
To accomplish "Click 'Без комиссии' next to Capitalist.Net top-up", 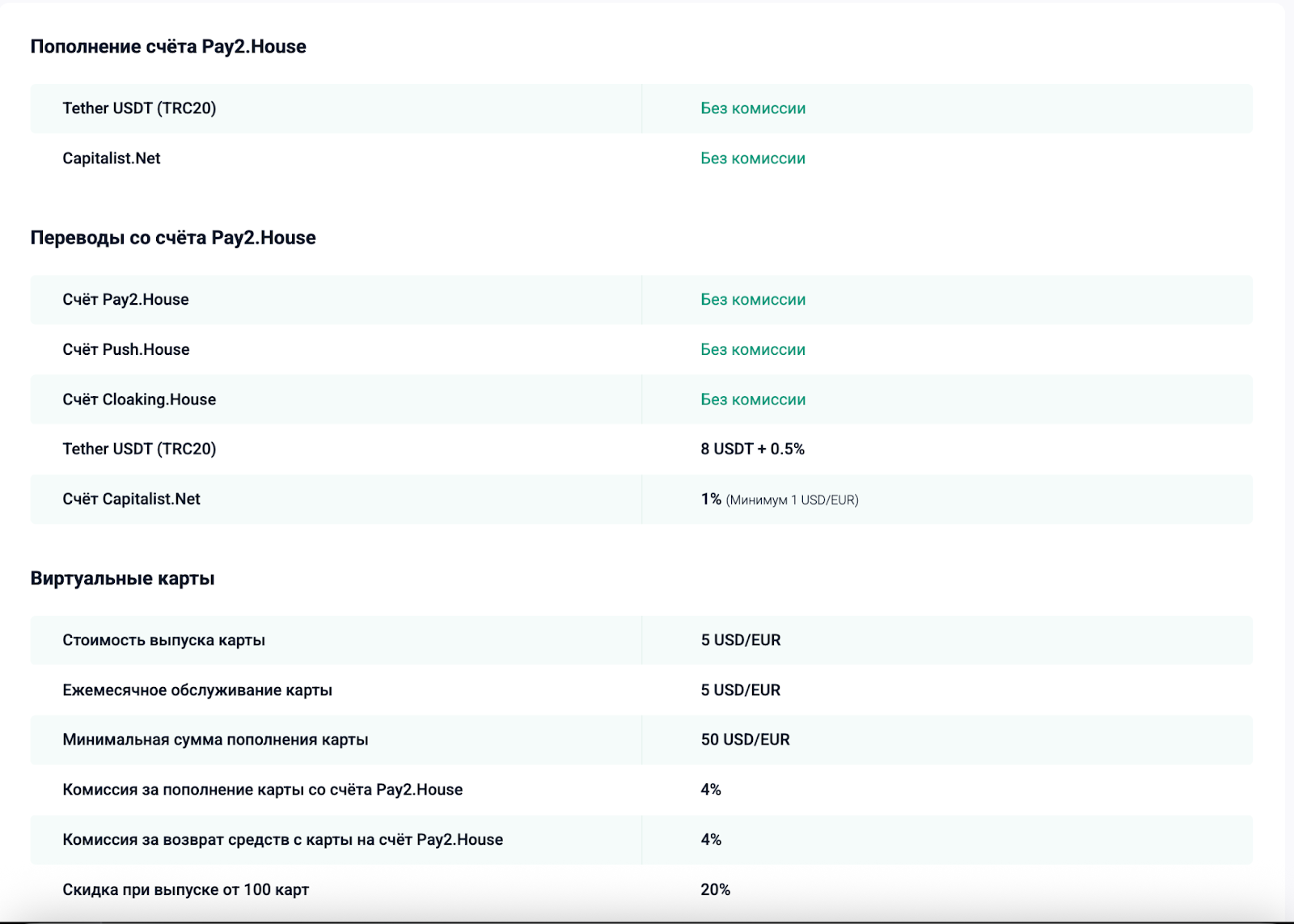I will point(752,158).
